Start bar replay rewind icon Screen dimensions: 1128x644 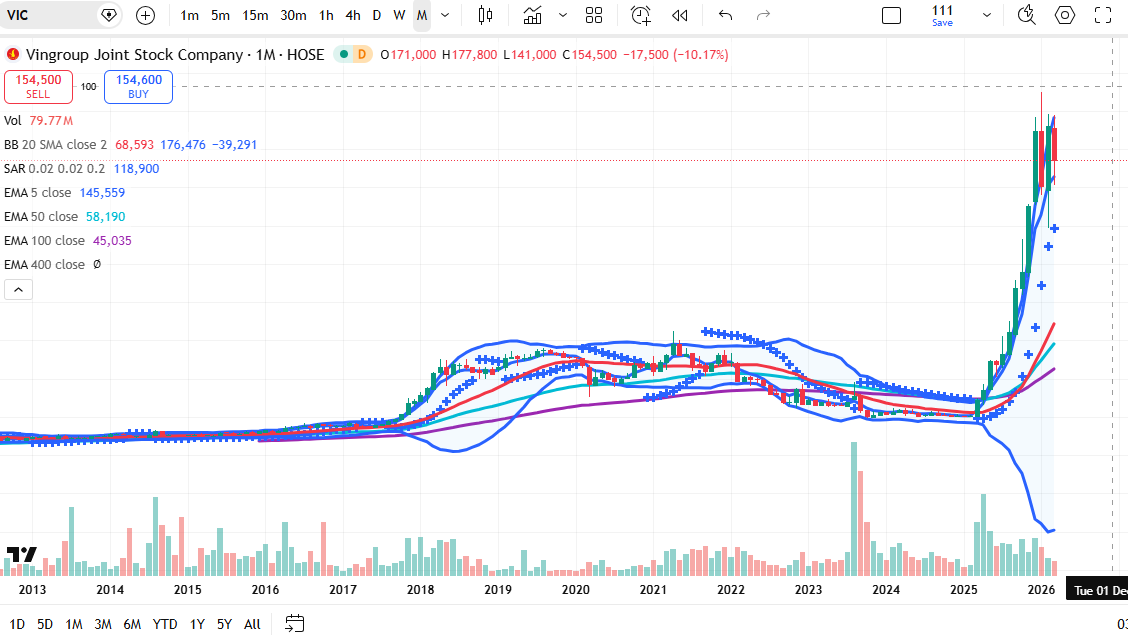pos(680,15)
